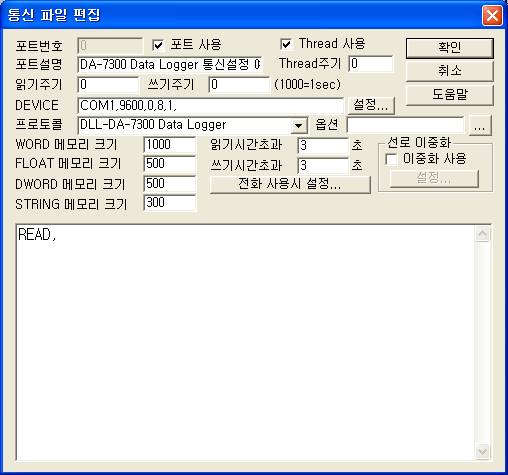Select the 읽기주기 input field
This screenshot has width=508, height=475.
[x=108, y=85]
